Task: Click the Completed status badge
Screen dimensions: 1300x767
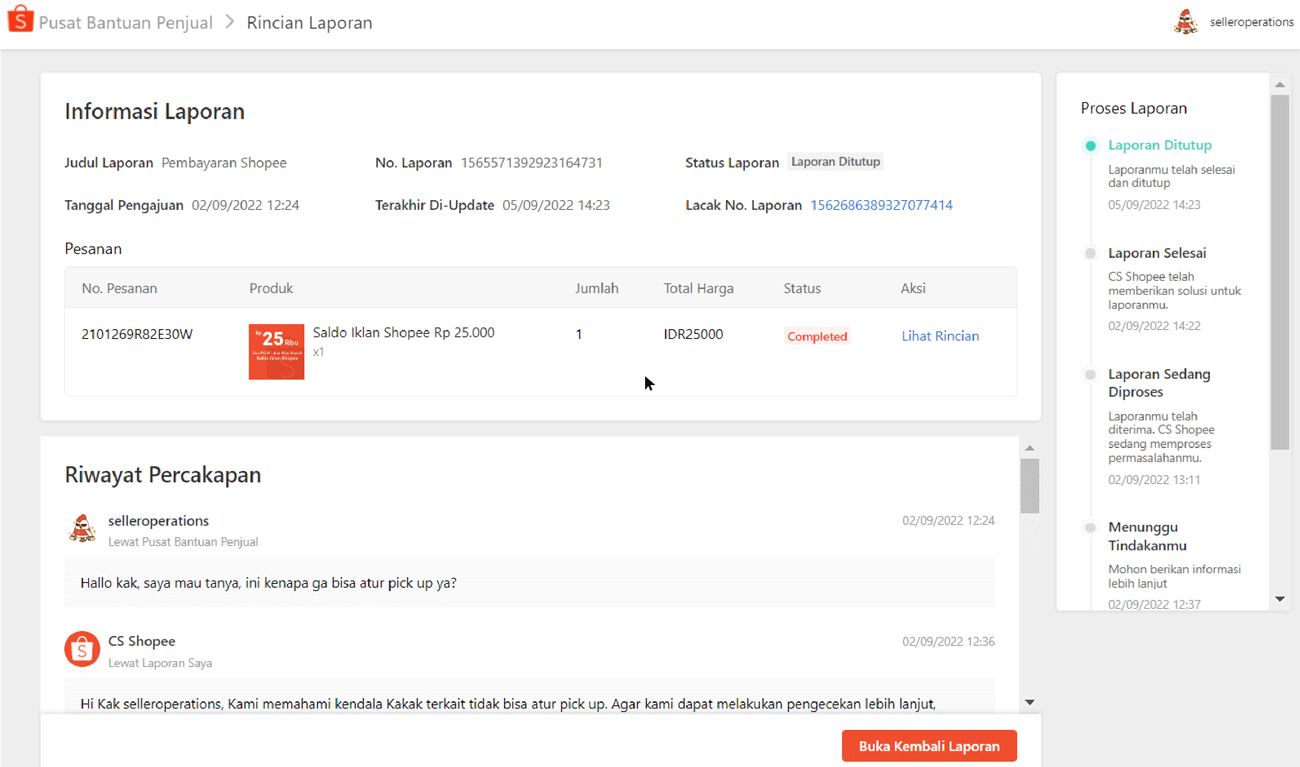Action: (x=817, y=337)
